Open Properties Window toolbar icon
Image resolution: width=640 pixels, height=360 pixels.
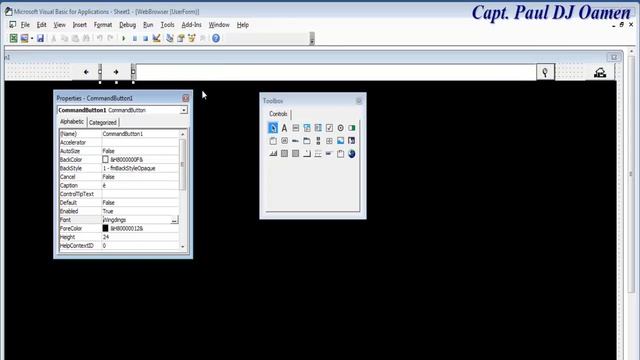coord(181,38)
